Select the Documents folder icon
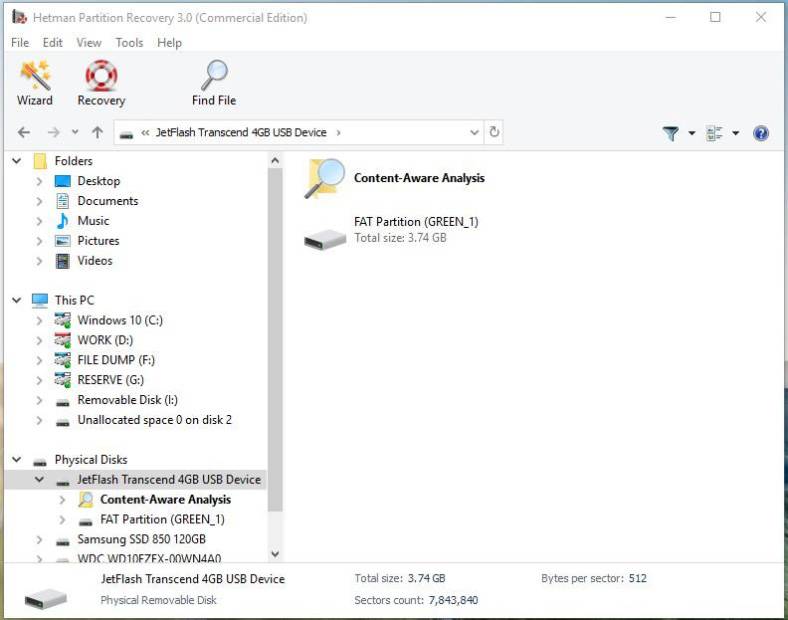788x620 pixels. point(63,201)
